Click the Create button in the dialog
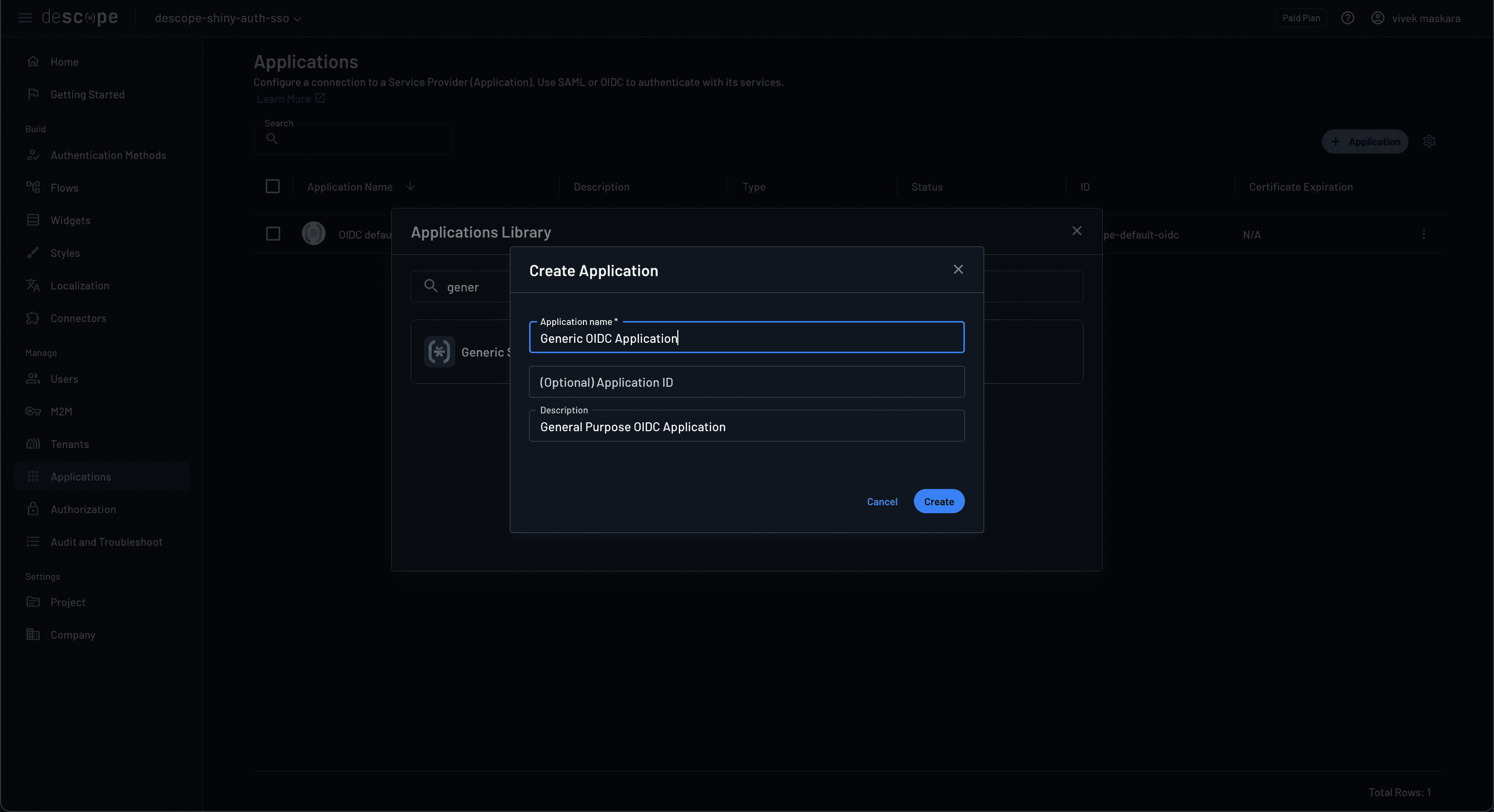This screenshot has width=1494, height=812. (938, 501)
